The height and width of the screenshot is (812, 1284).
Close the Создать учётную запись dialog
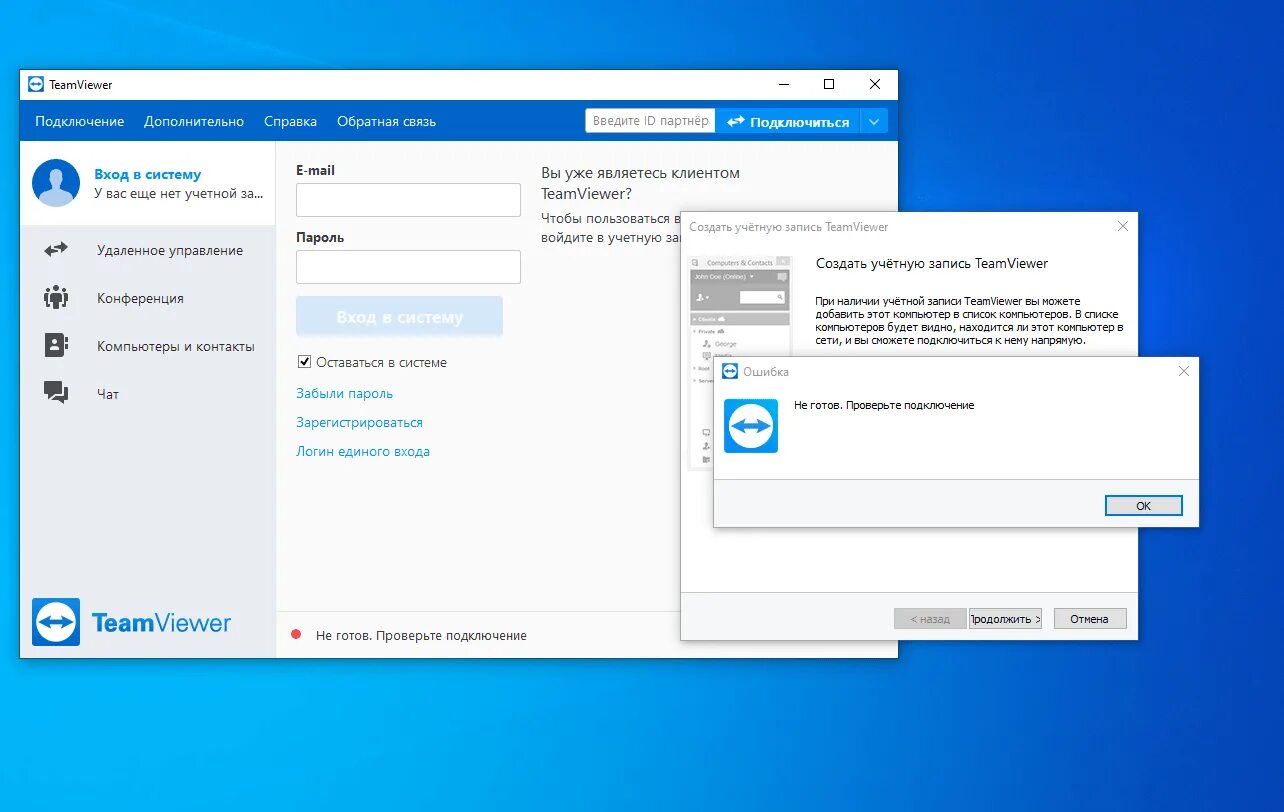pos(1123,227)
